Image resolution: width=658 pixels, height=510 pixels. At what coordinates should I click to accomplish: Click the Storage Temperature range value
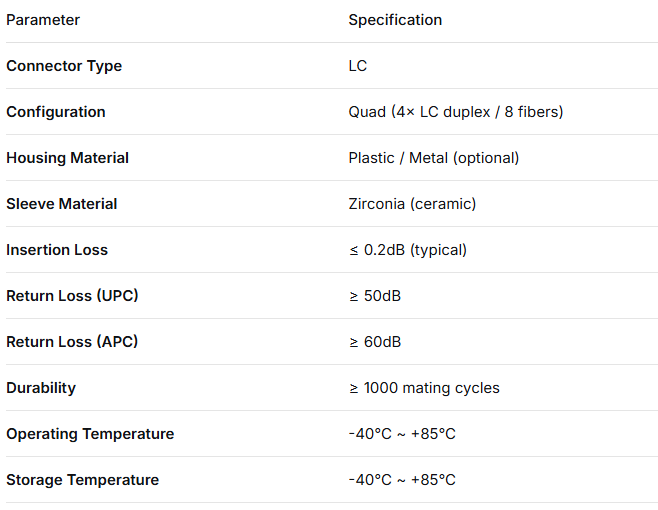[x=402, y=479]
